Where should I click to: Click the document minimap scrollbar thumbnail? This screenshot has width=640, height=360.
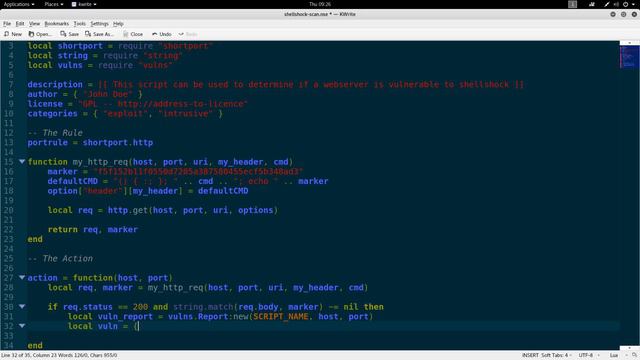pos(629,57)
